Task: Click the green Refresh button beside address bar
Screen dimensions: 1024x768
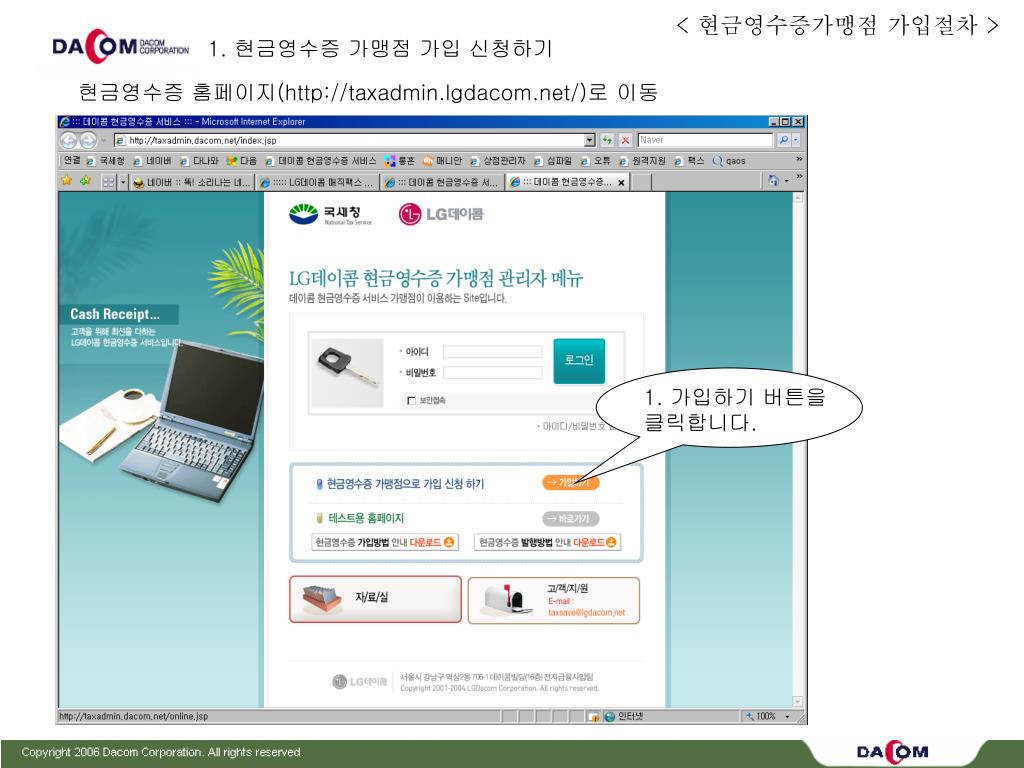Action: 607,140
